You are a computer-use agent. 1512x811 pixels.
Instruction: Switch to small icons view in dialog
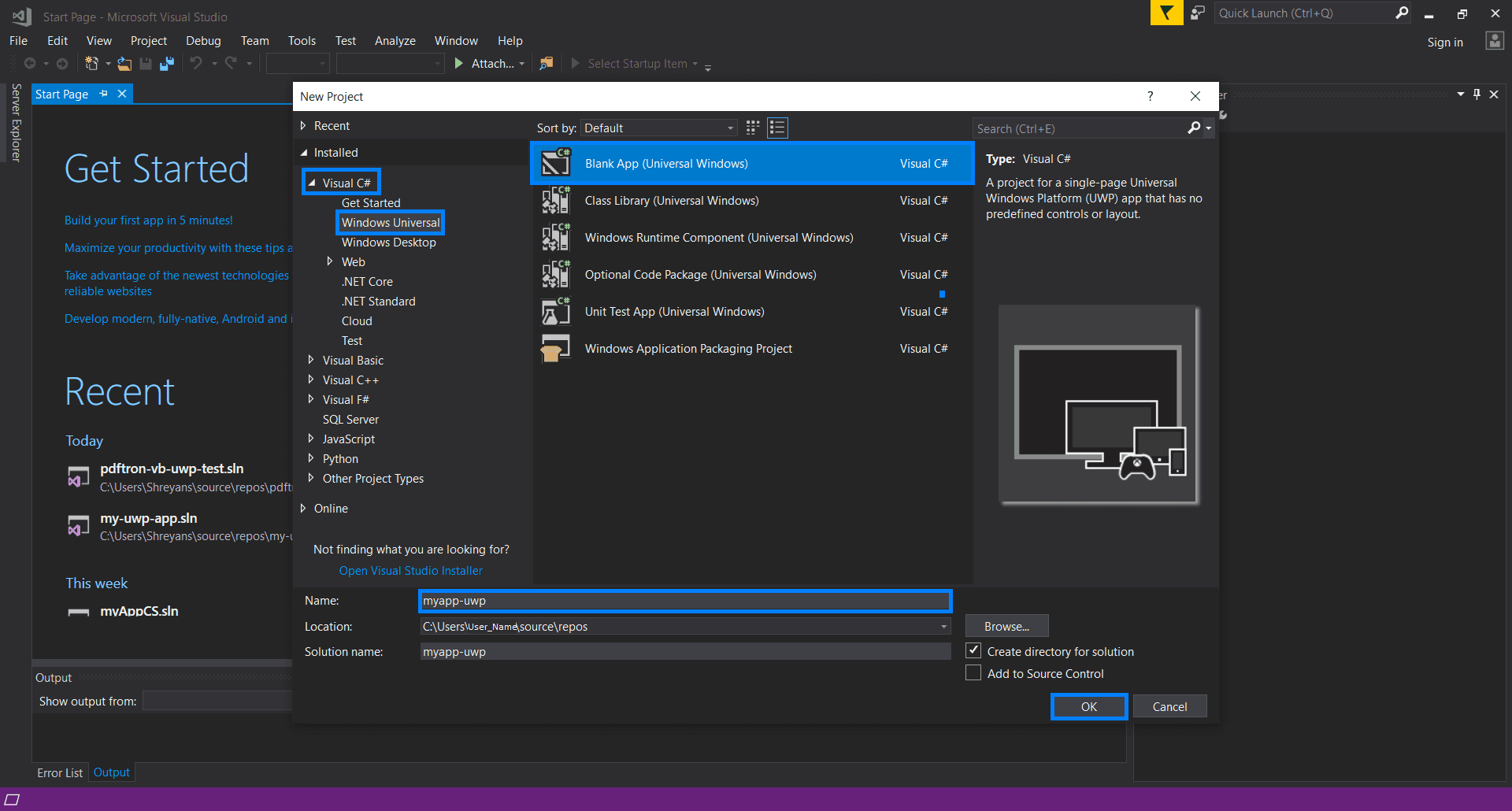coord(753,128)
